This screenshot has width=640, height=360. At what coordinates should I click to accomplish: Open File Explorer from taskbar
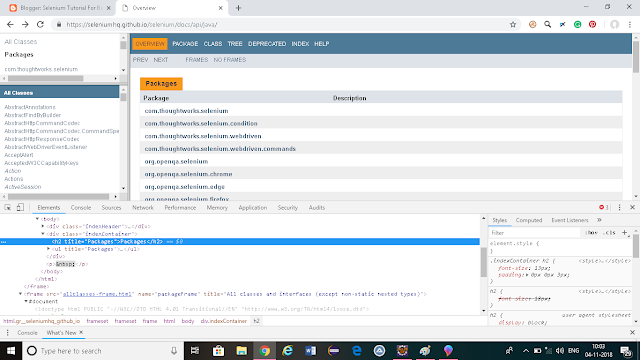pyautogui.click(x=242, y=351)
